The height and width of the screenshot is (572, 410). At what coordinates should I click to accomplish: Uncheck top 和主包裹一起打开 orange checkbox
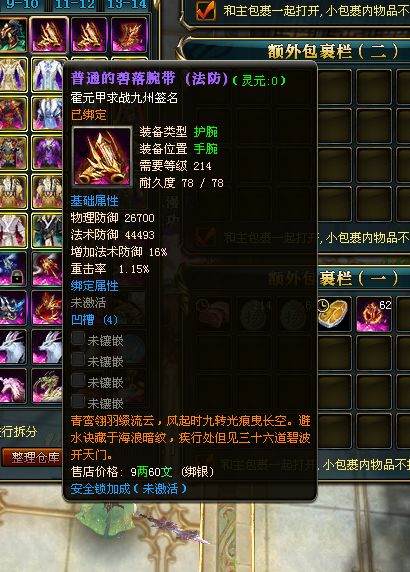tap(206, 10)
